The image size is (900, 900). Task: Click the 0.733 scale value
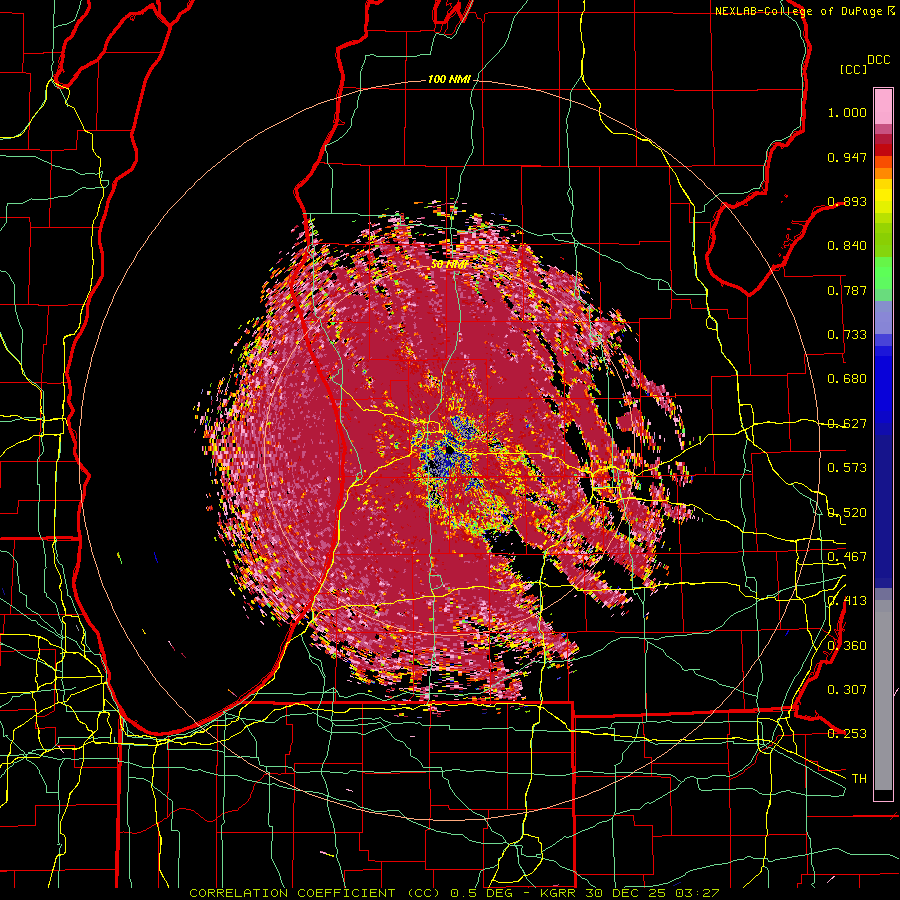(x=847, y=335)
